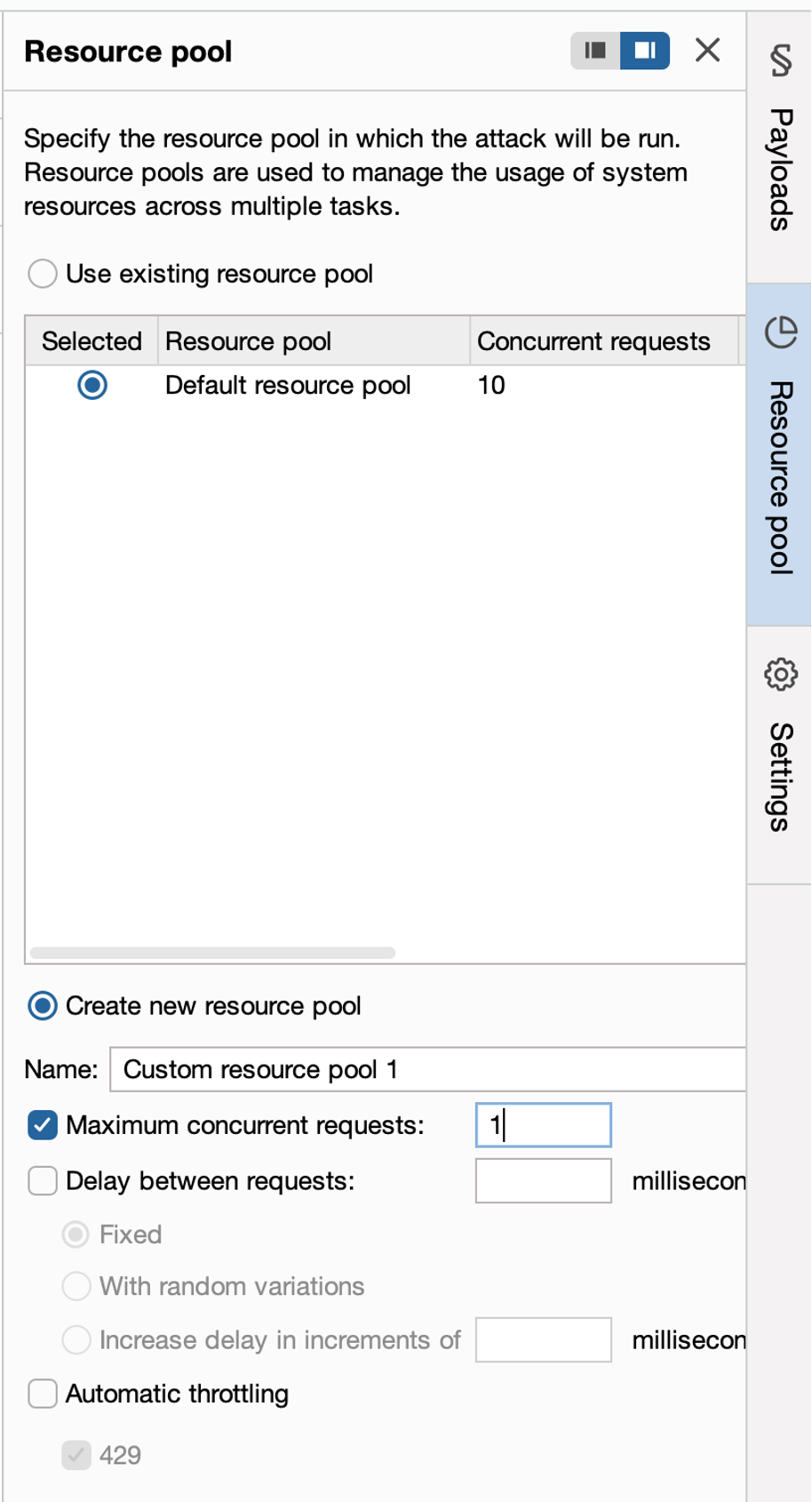Click the Resource pool name field
The width and height of the screenshot is (812, 1502).
(x=426, y=1069)
